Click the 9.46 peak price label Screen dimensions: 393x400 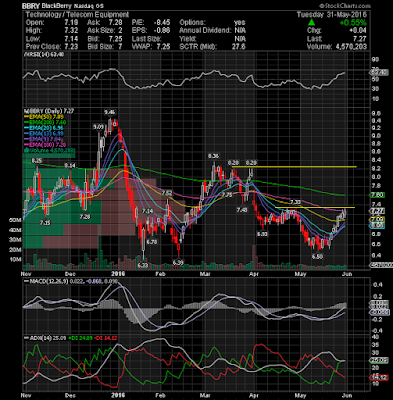pos(110,112)
